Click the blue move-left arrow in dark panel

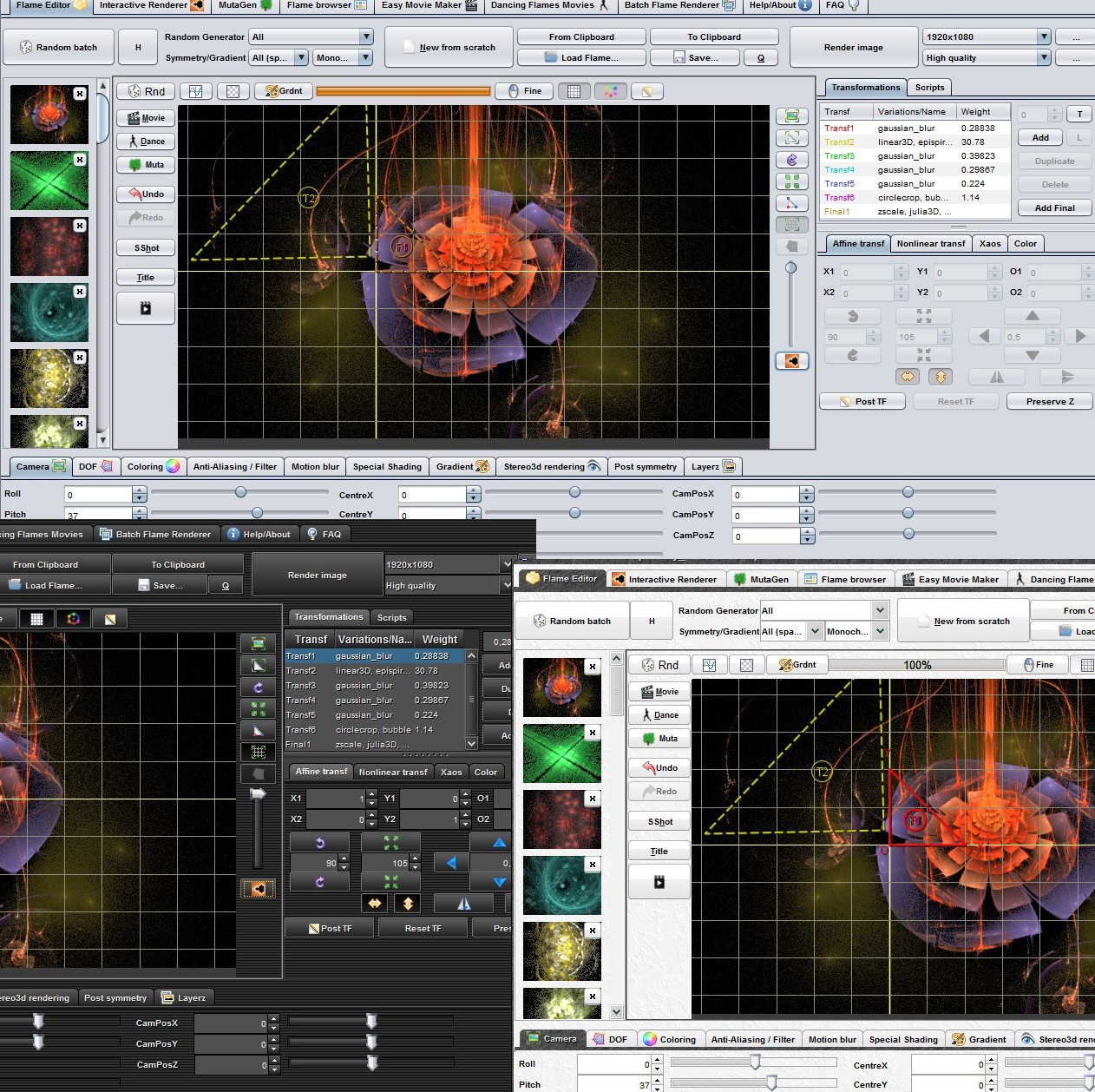(x=451, y=863)
